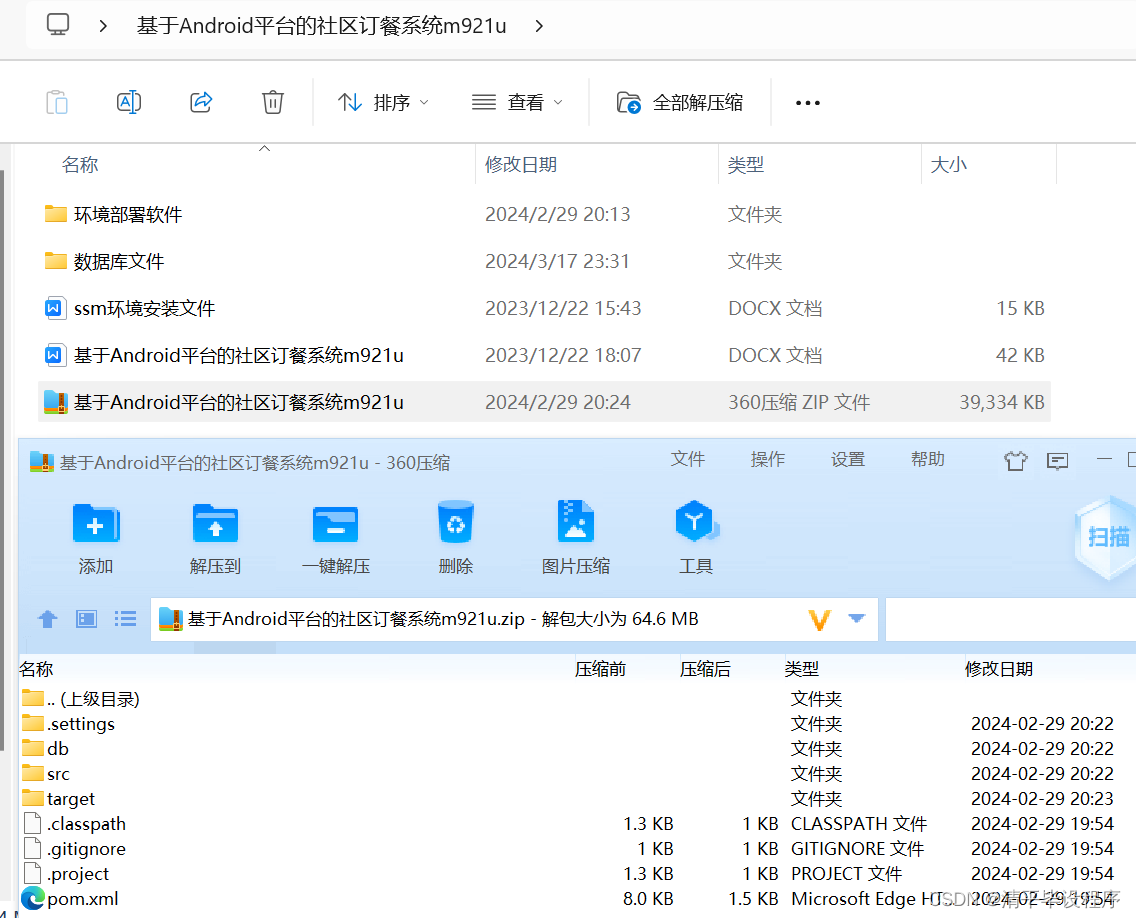Viewport: 1136px width, 918px height.
Task: Click the Delete trash icon in Explorer toolbar
Action: [272, 102]
